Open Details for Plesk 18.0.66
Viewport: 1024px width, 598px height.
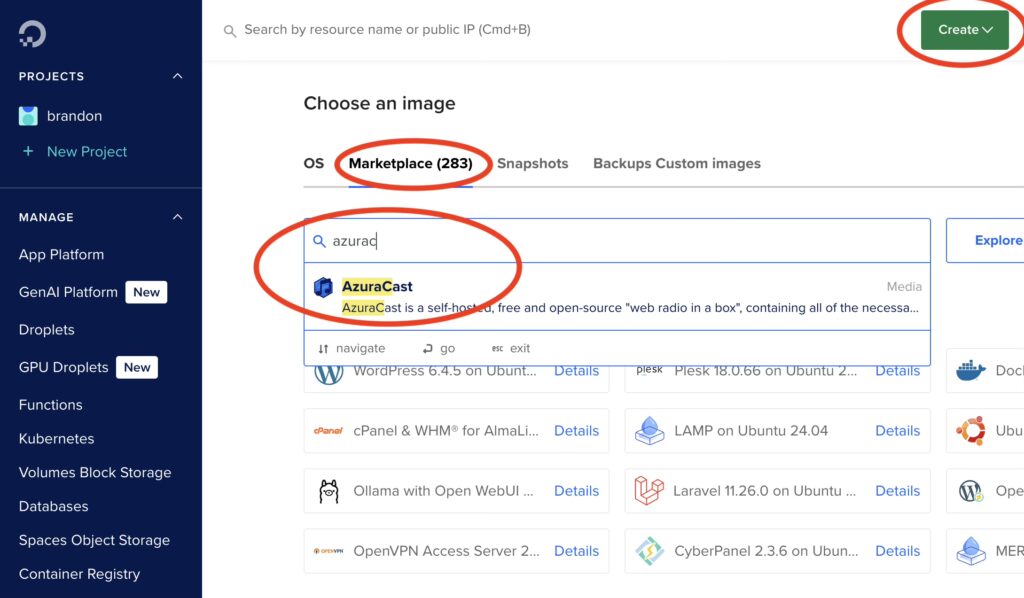897,371
